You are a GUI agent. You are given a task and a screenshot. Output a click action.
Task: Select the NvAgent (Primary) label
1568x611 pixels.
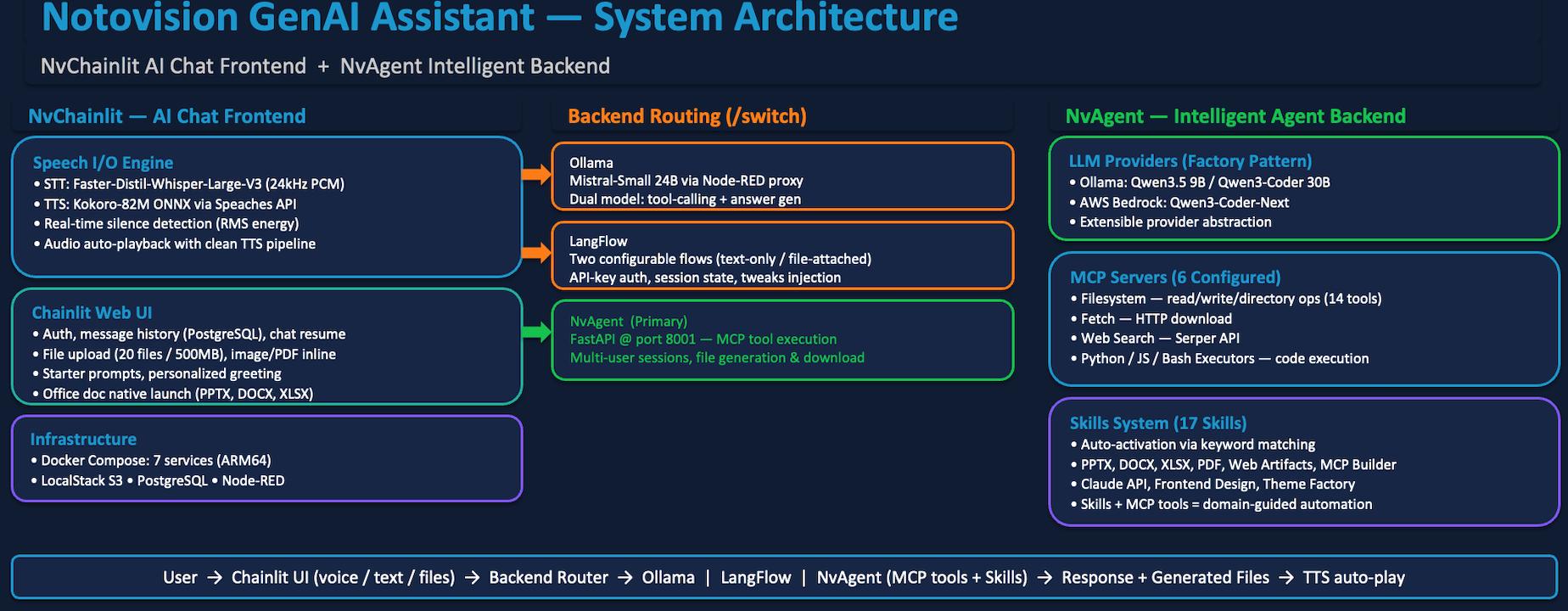[628, 322]
